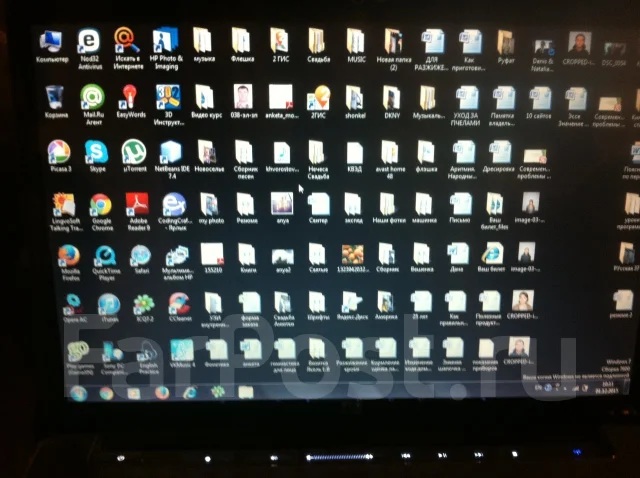This screenshot has width=640, height=478.
Task: Select the 1323042032... image thumbnail
Action: pos(353,259)
